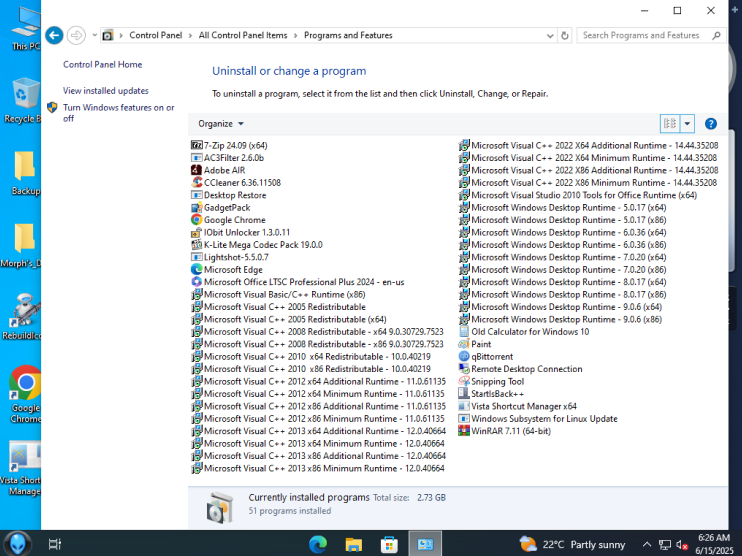Click the search magnifier icon
The image size is (742, 556).
click(x=716, y=35)
